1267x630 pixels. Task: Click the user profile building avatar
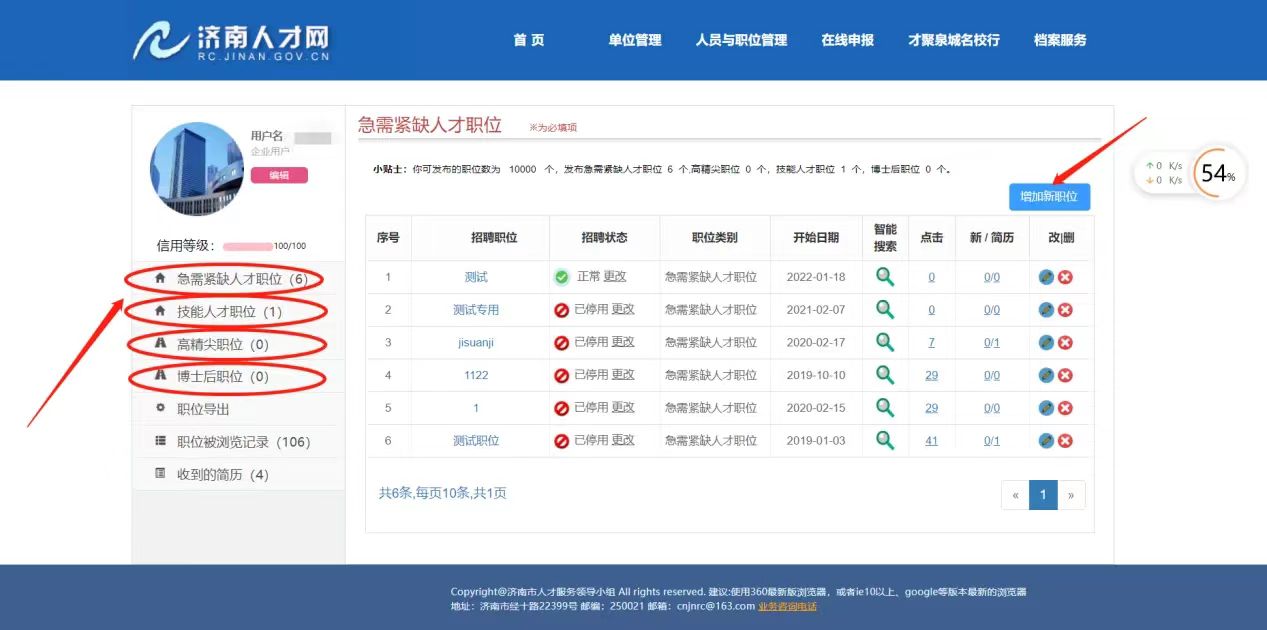(x=197, y=169)
